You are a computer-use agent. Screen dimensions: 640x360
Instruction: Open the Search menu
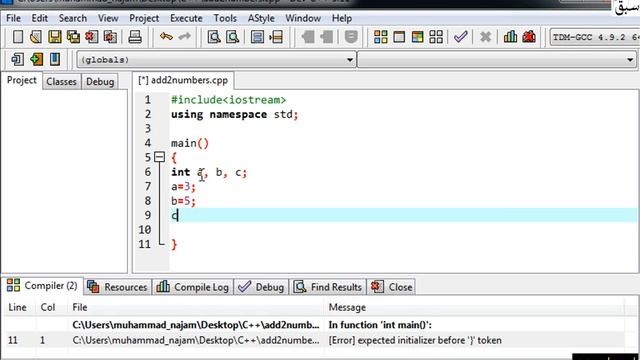73,18
